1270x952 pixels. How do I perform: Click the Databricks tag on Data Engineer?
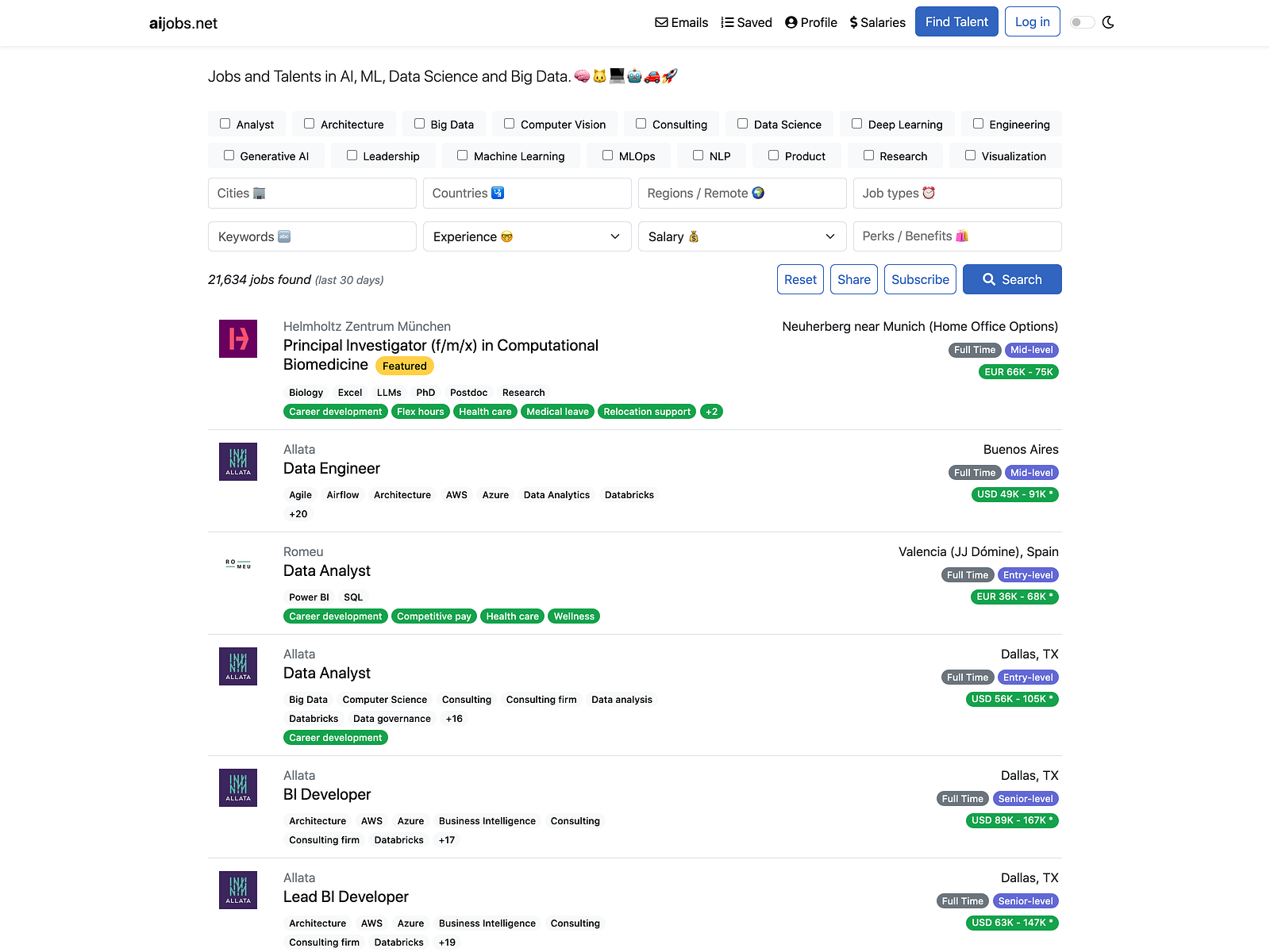coord(629,495)
